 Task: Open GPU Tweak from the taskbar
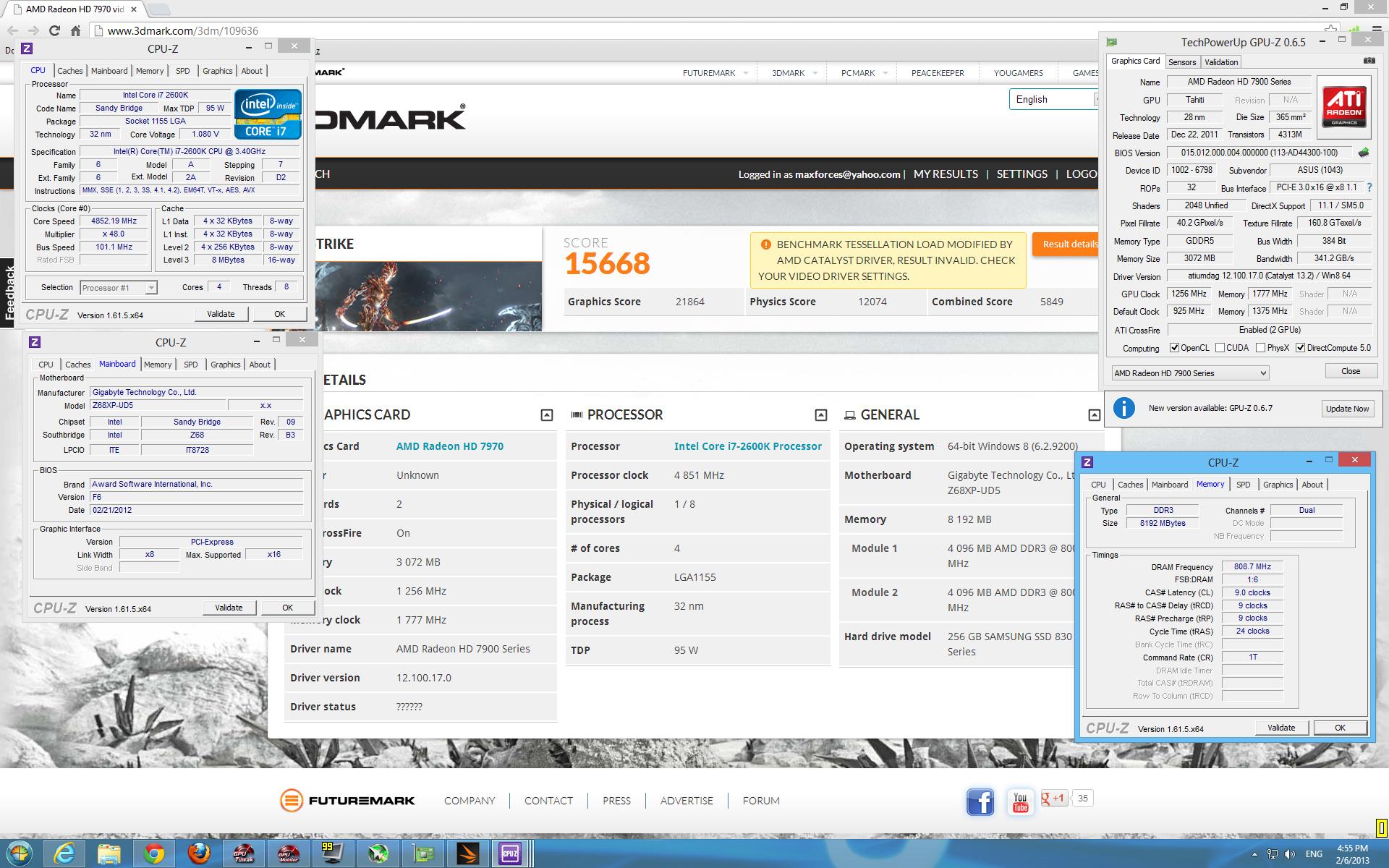pos(243,854)
